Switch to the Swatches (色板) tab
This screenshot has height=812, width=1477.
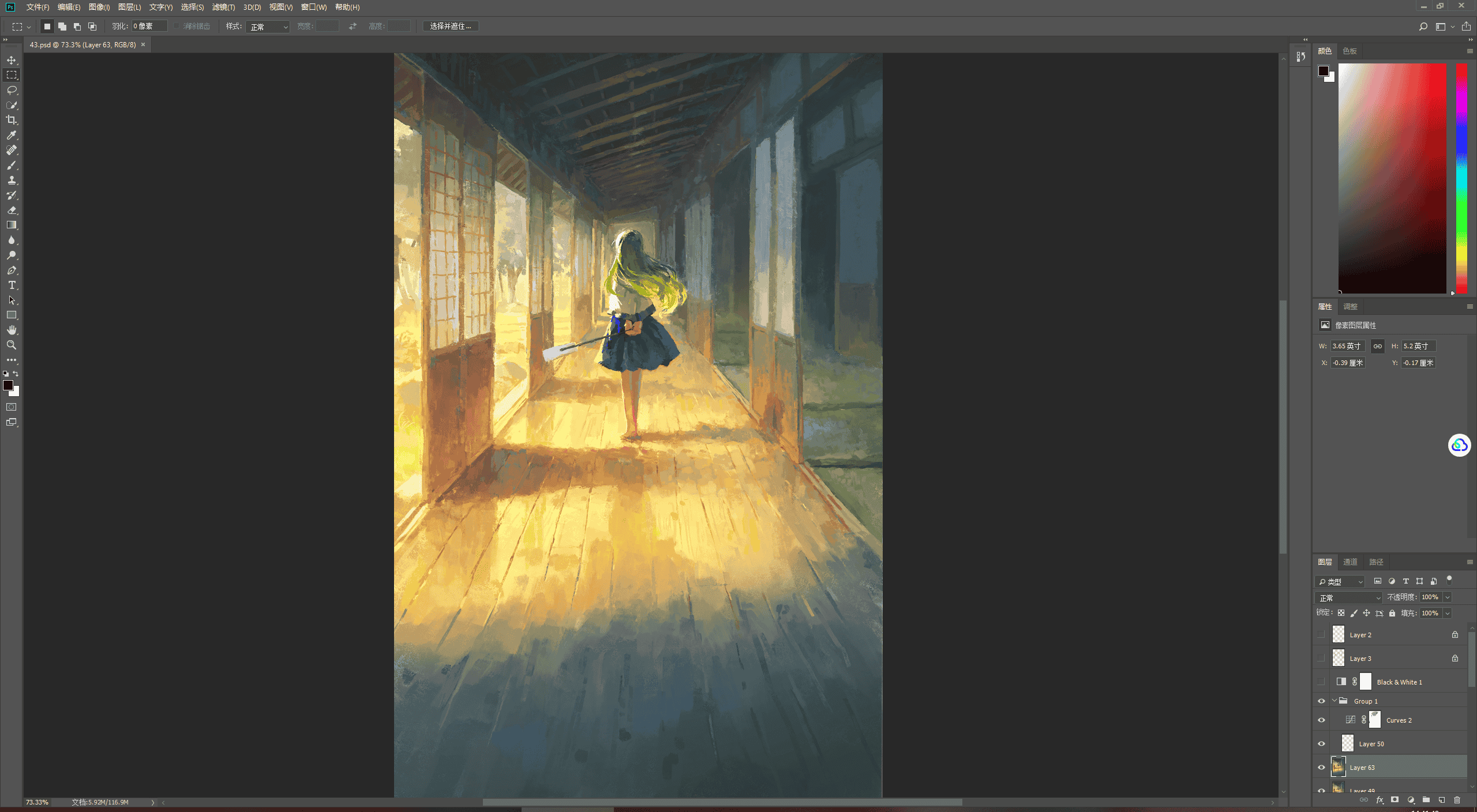click(1349, 51)
